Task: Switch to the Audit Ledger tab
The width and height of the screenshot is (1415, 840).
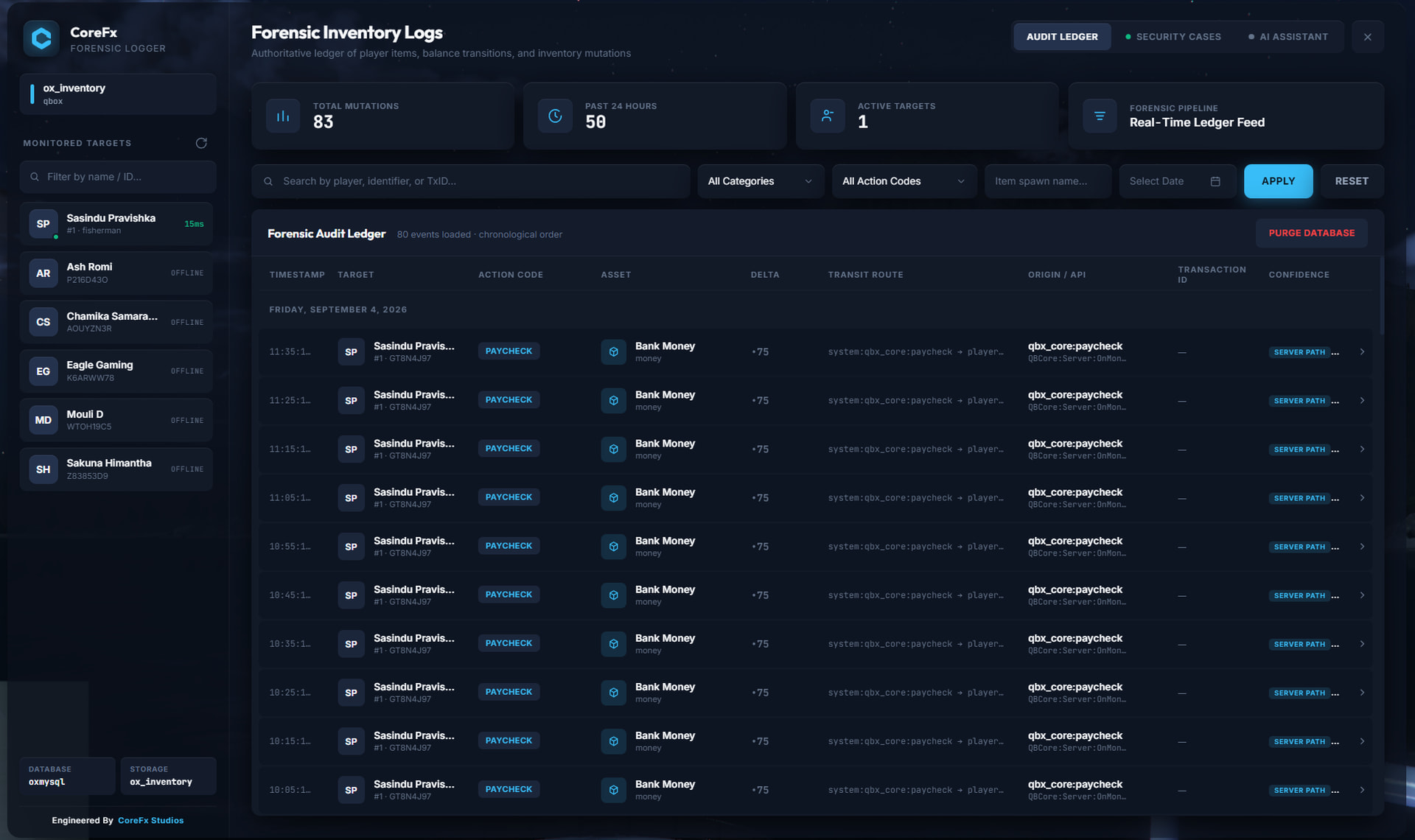Action: pos(1062,37)
